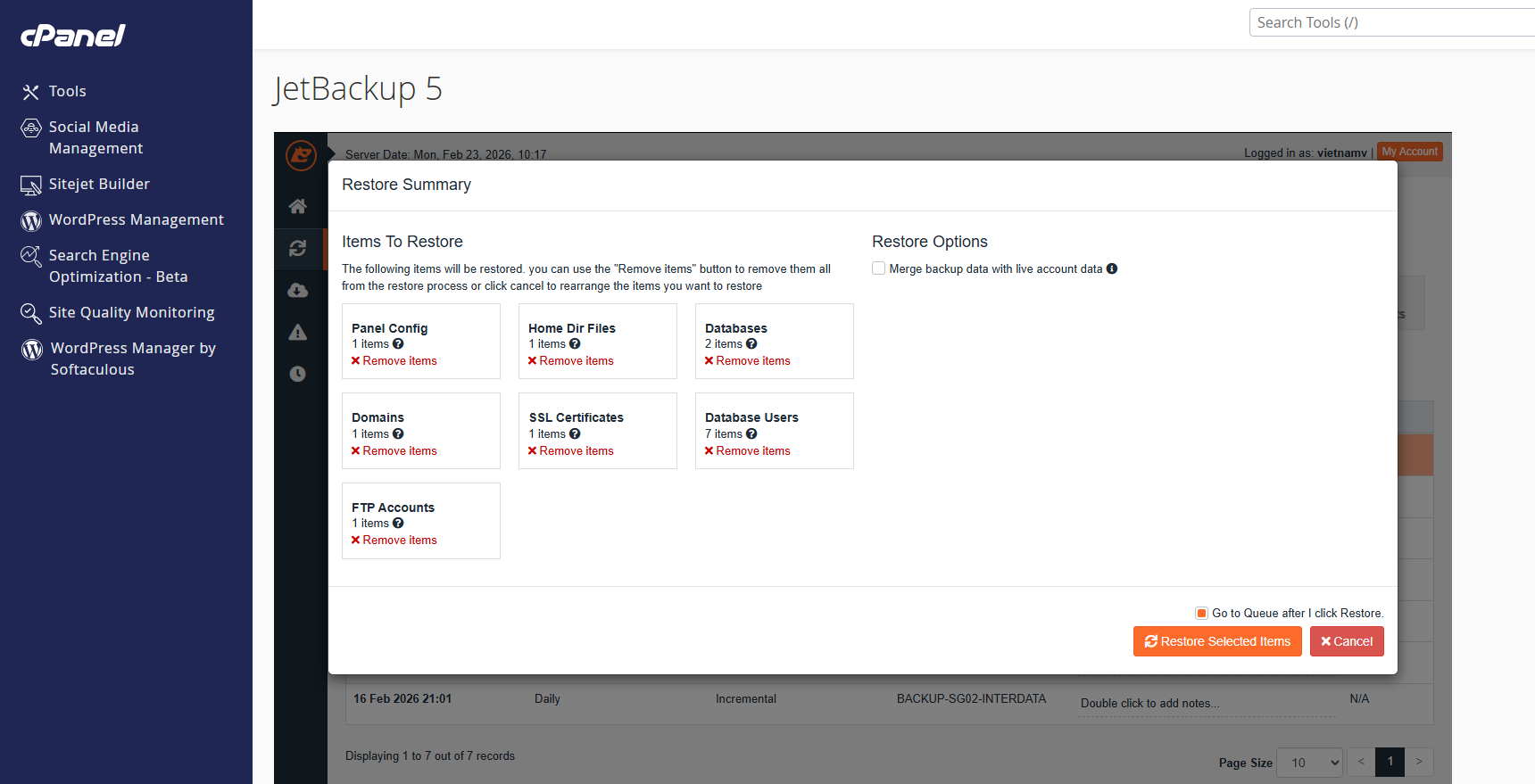Open WordPress Management in the sidebar
This screenshot has width=1535, height=784.
tap(137, 219)
